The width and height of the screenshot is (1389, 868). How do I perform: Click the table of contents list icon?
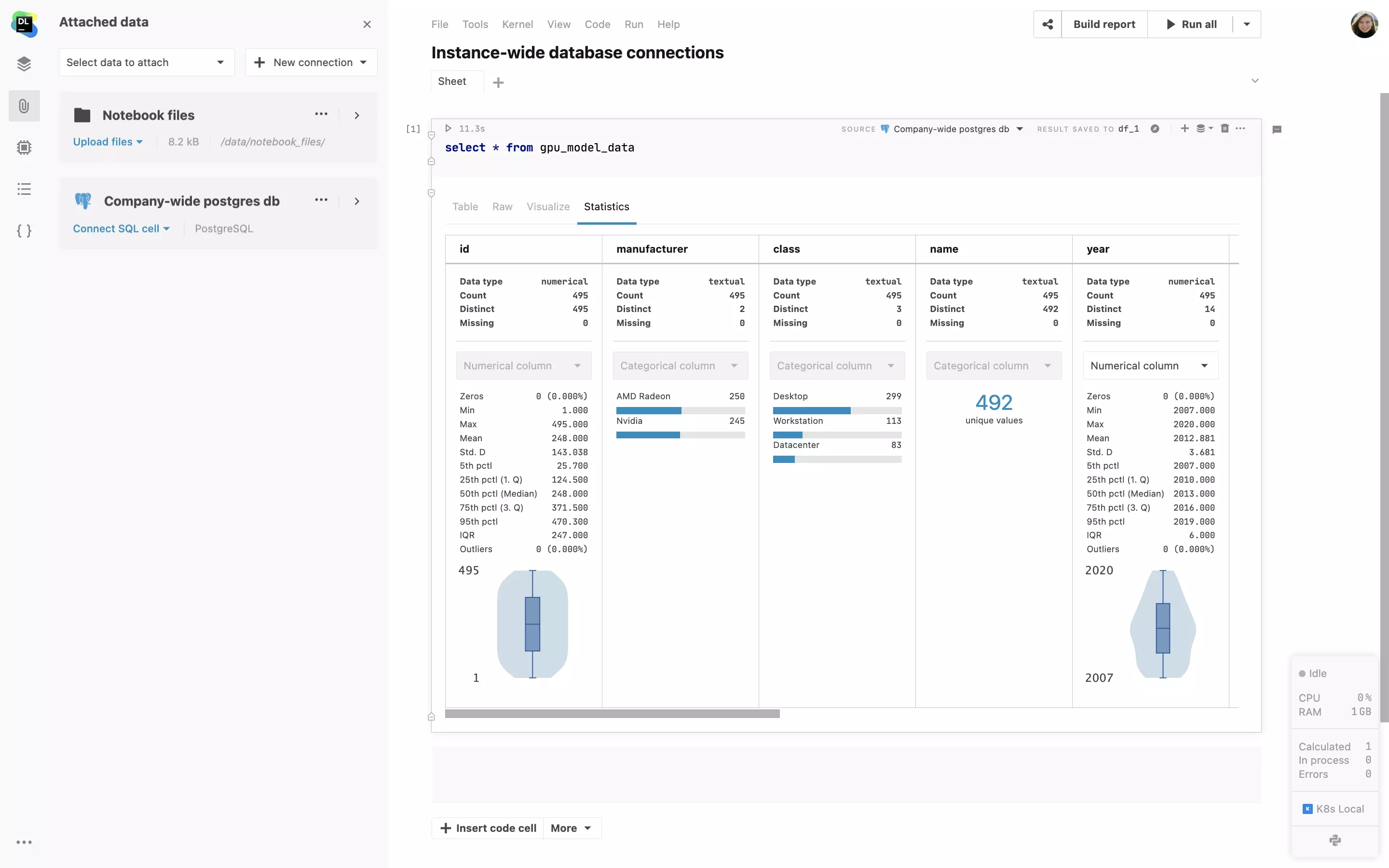24,189
